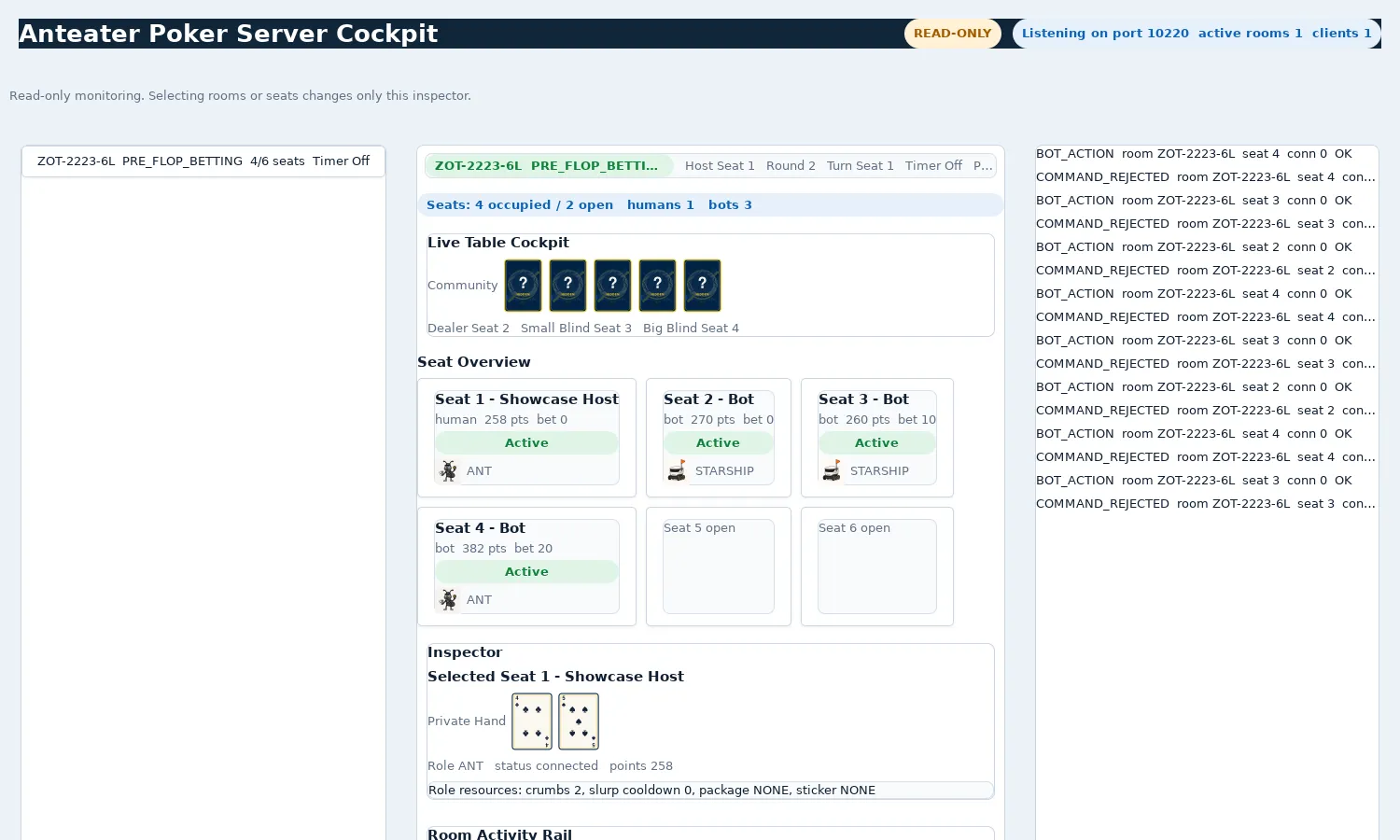This screenshot has width=1400, height=840.
Task: Click the Starship robot icon on Seat 3
Action: (x=833, y=470)
